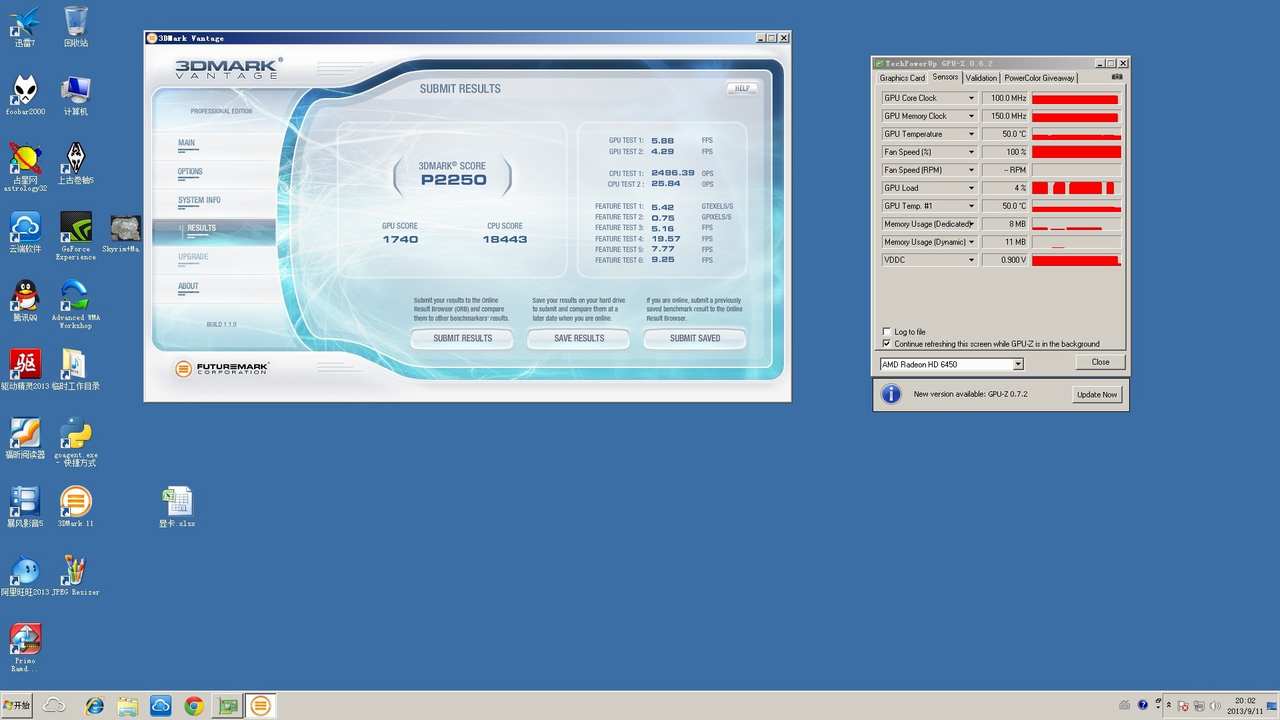
Task: Expand the Fan Speed (RPM) sensor dropdown
Action: coord(971,170)
